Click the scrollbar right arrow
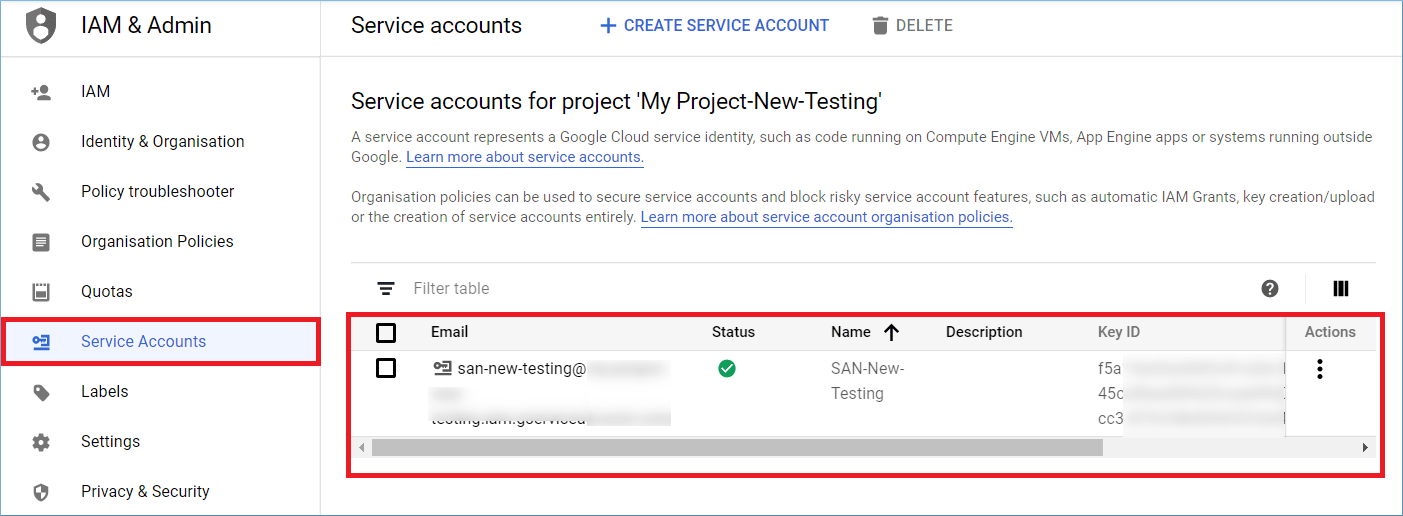 [1365, 448]
